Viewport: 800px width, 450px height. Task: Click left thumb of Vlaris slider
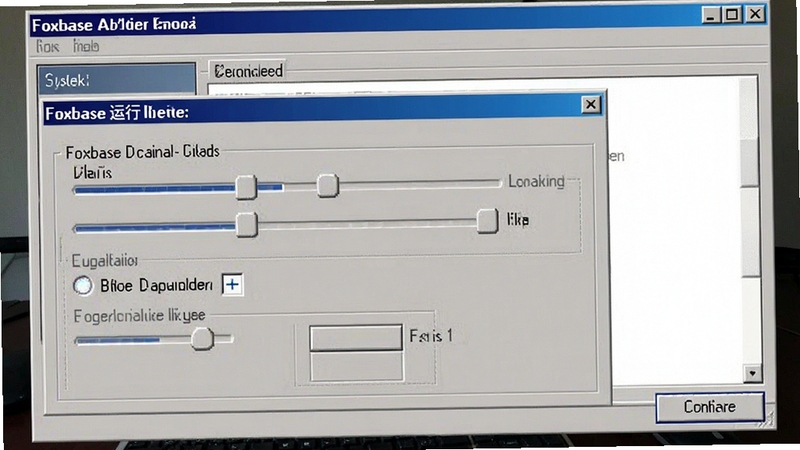tap(245, 187)
